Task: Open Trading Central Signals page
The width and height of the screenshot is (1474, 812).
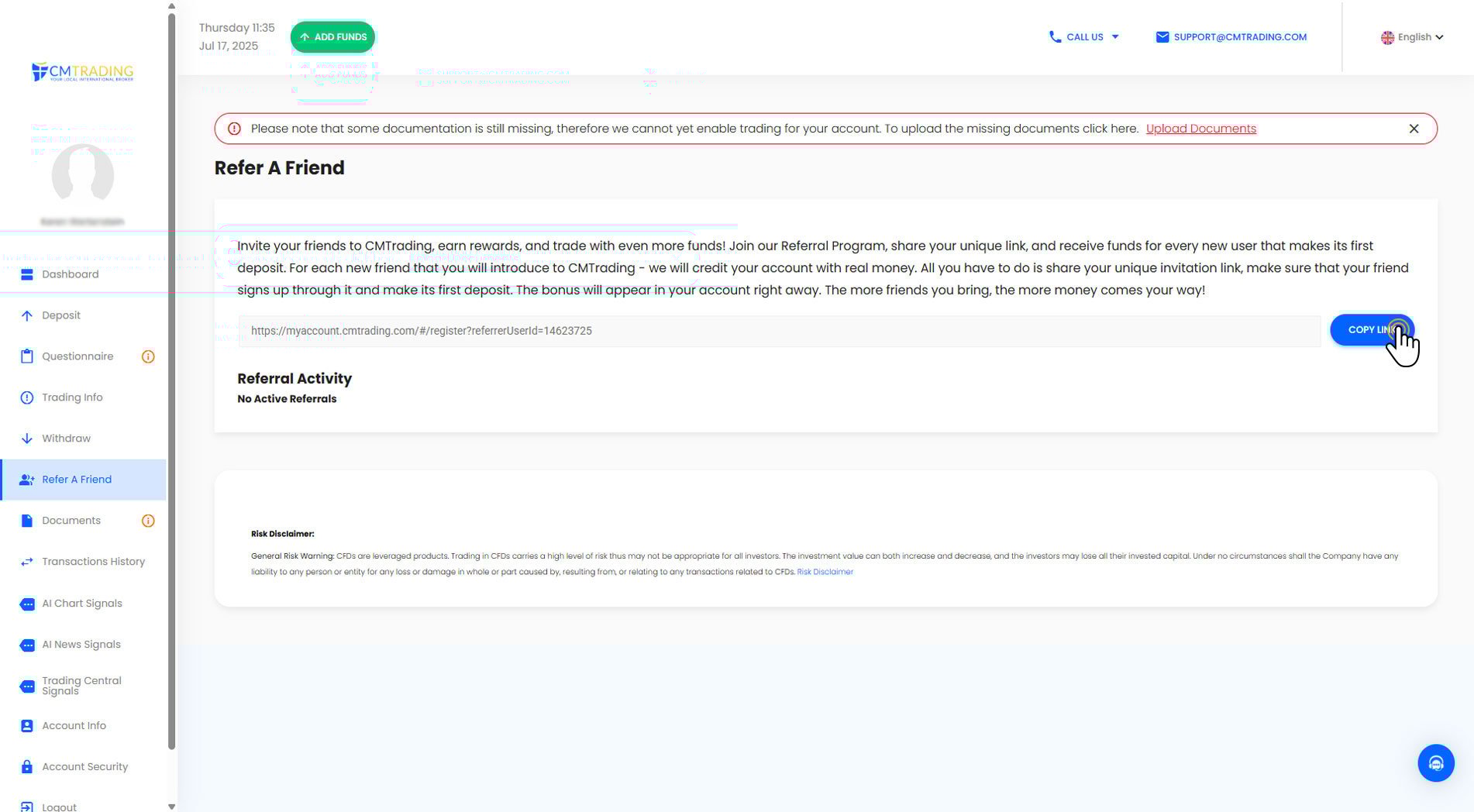Action: [x=83, y=686]
